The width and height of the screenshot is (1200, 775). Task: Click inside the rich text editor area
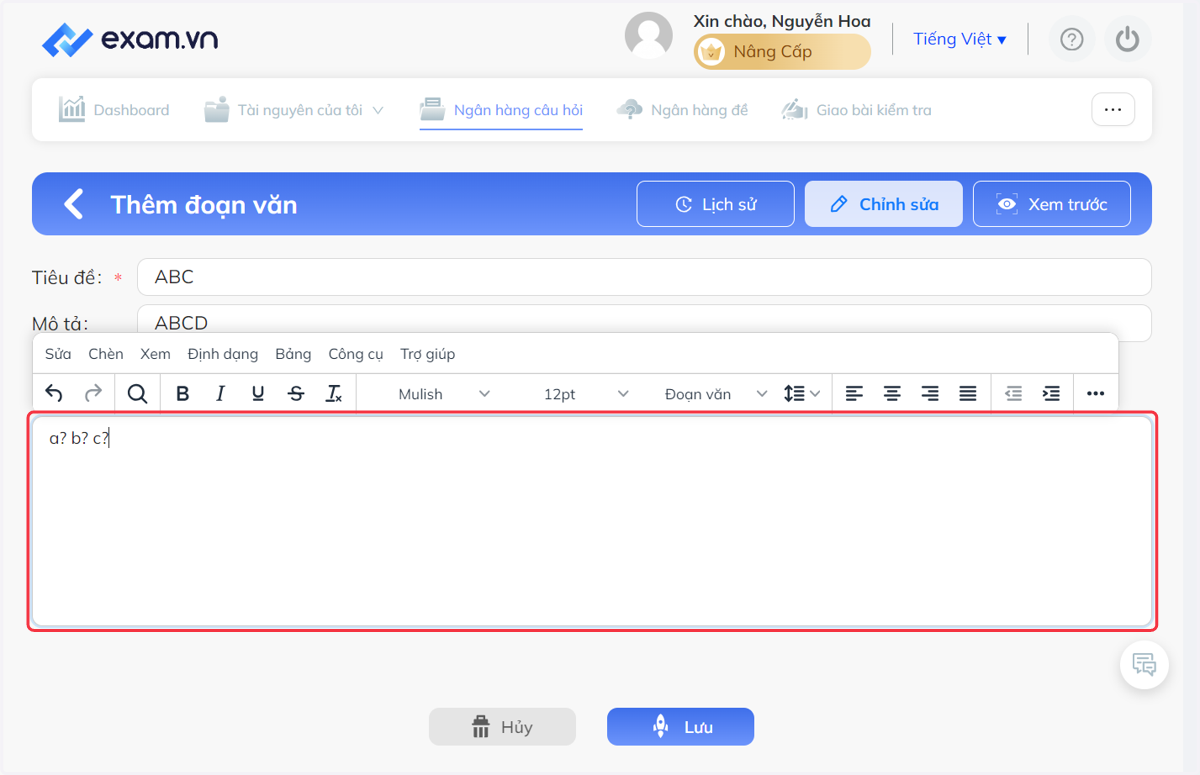[x=592, y=521]
